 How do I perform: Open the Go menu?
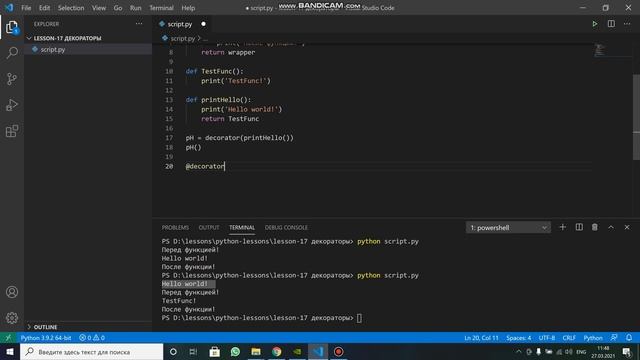click(x=118, y=8)
